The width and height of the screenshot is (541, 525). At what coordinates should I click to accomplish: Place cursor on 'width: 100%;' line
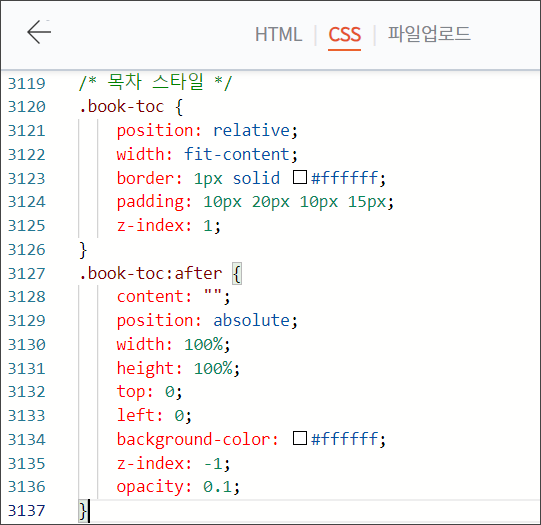tap(173, 344)
